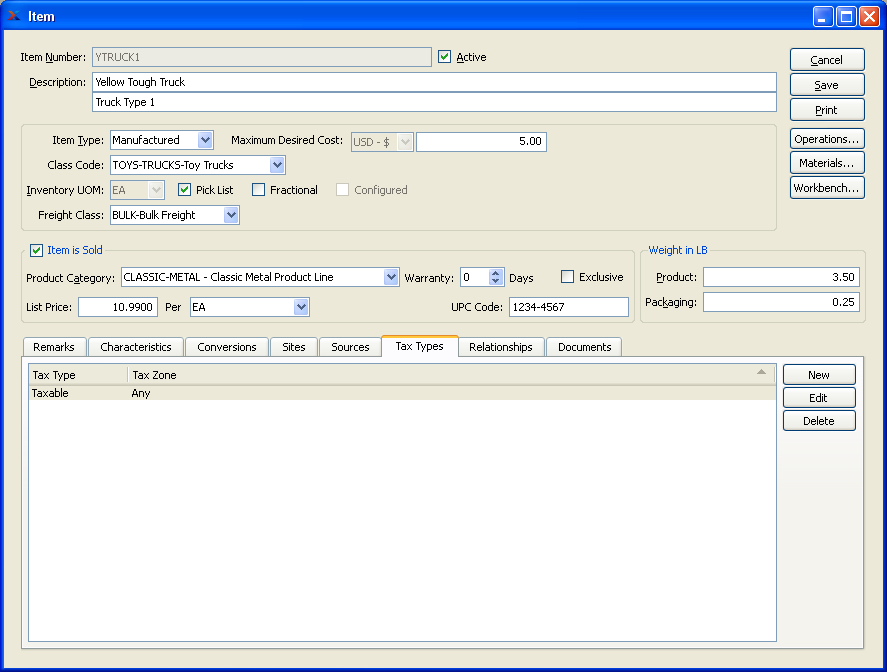This screenshot has height=672, width=887.
Task: Click the Cancel button
Action: (827, 60)
